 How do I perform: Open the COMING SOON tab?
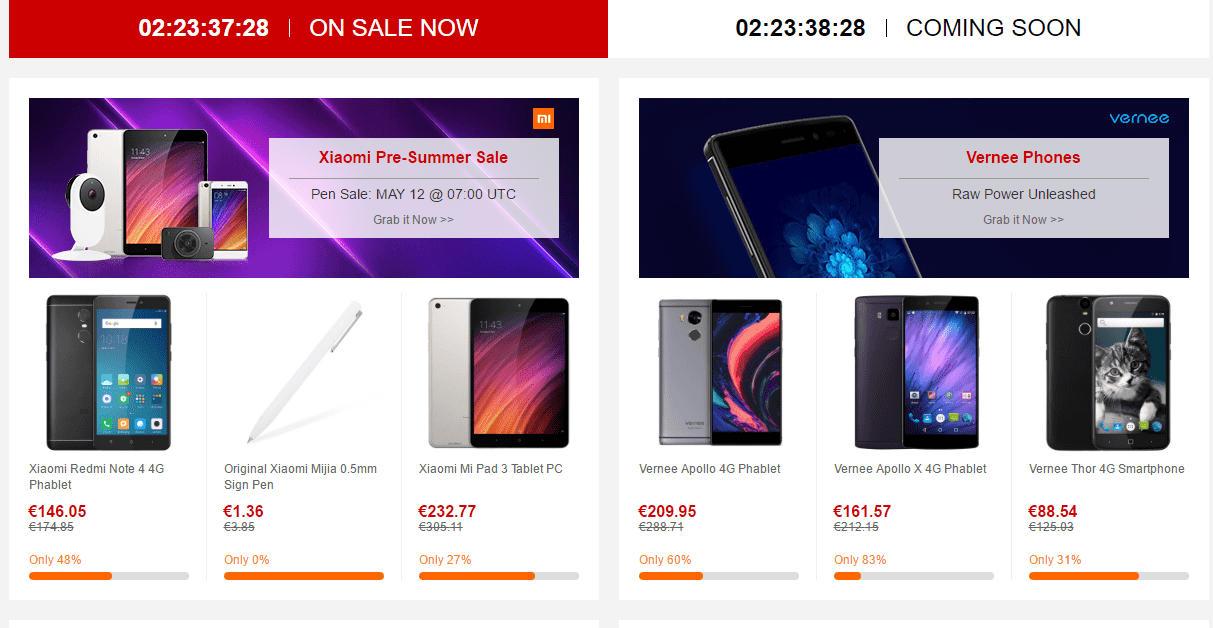point(908,28)
